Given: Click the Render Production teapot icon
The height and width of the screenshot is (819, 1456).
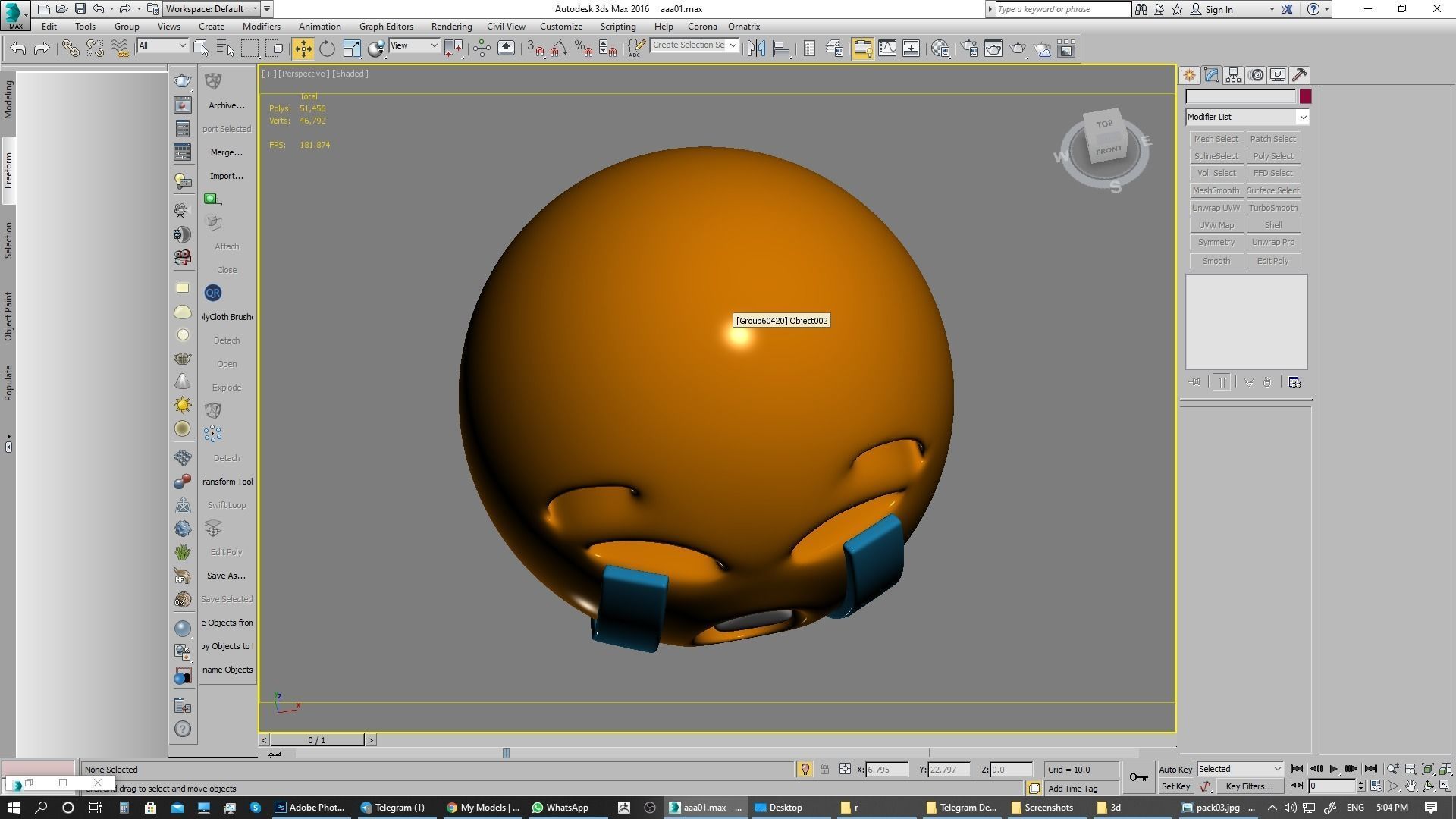Looking at the screenshot, I should (1018, 49).
